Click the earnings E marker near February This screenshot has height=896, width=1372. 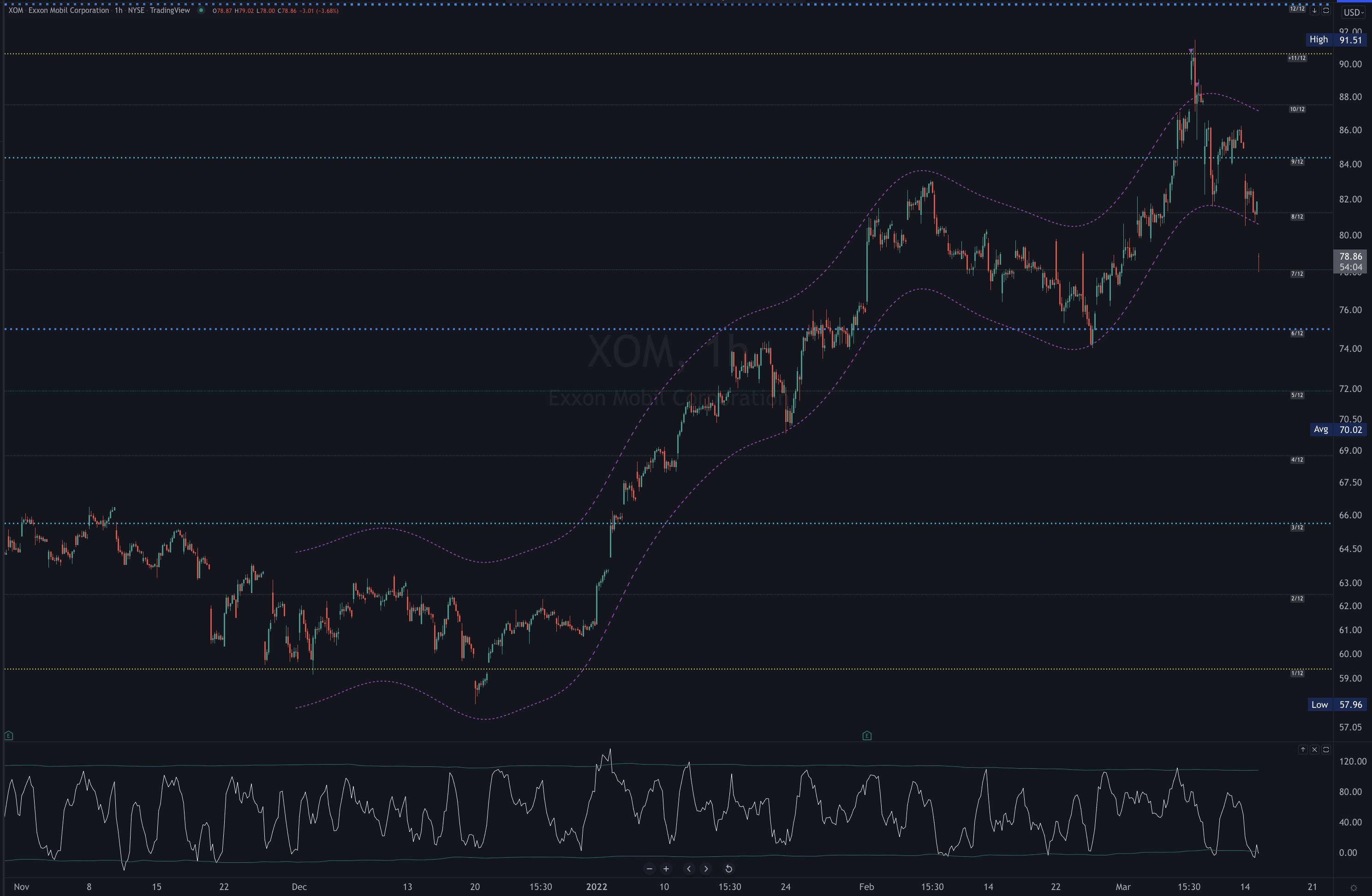[x=866, y=735]
